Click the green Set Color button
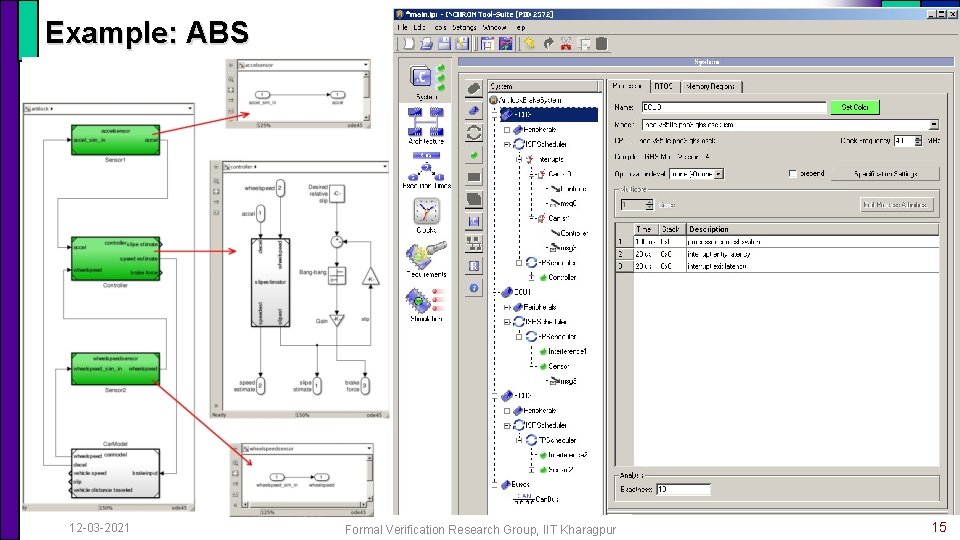960x540 pixels. 855,107
